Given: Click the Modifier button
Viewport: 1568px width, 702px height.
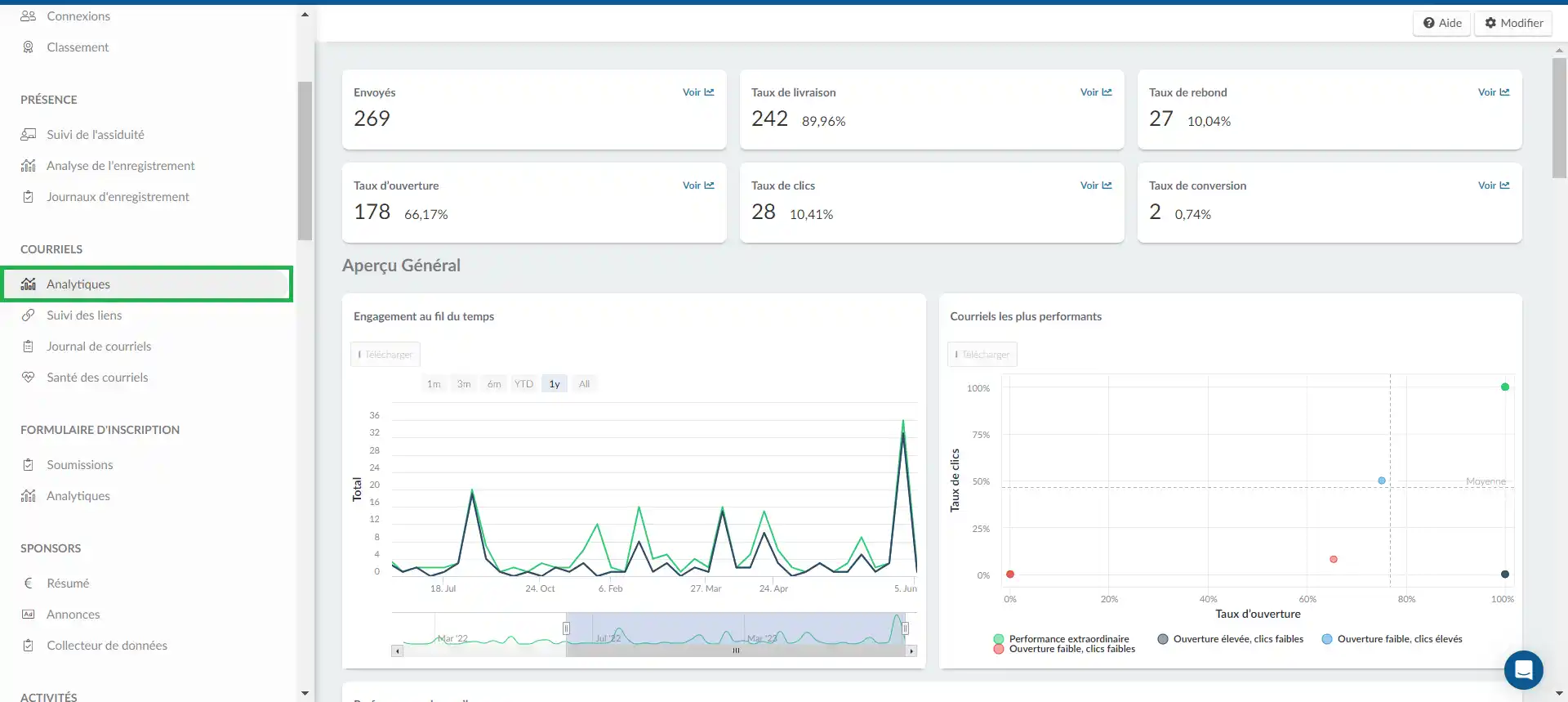Looking at the screenshot, I should pos(1513,23).
